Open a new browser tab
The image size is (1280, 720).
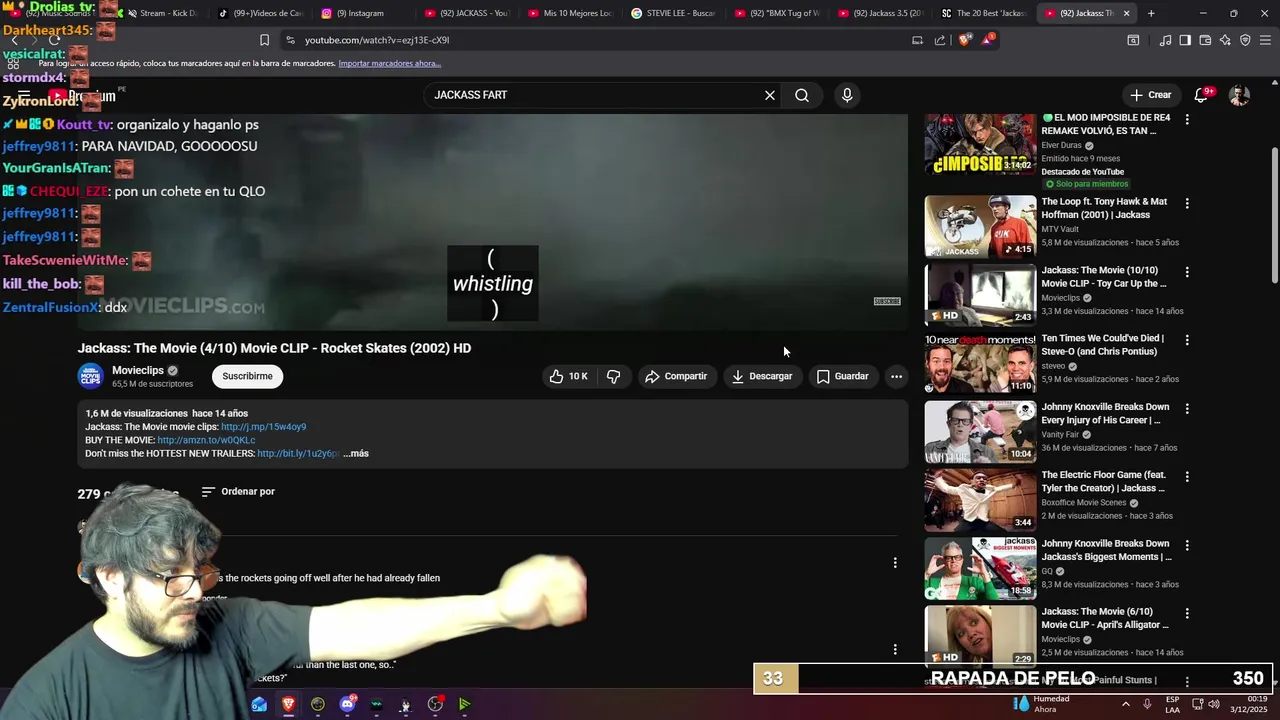pyautogui.click(x=1151, y=13)
